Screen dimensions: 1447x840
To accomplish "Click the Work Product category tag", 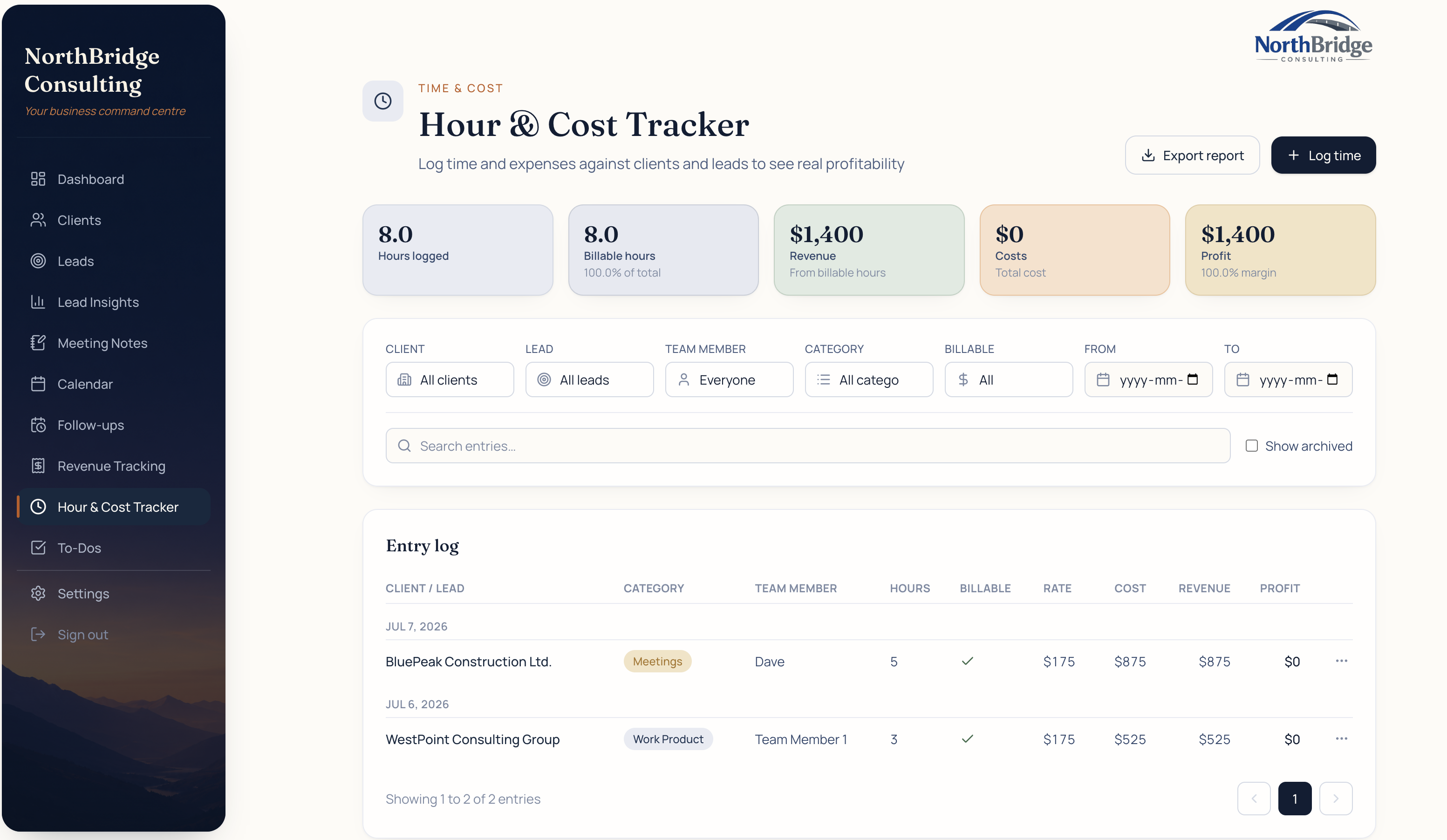I will pos(668,739).
